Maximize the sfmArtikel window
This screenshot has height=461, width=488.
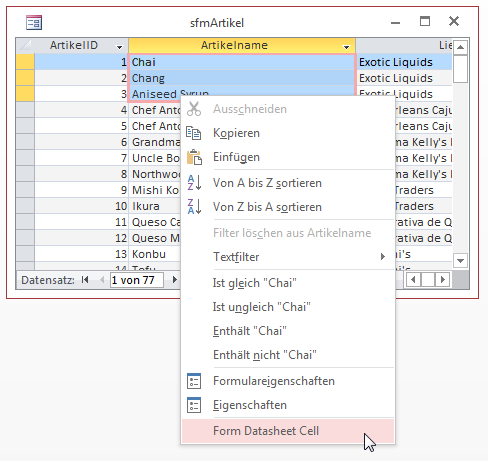click(425, 21)
